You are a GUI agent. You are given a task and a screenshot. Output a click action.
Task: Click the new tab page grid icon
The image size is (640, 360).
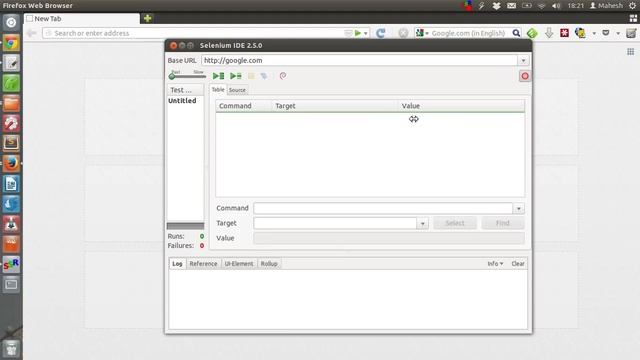631,51
